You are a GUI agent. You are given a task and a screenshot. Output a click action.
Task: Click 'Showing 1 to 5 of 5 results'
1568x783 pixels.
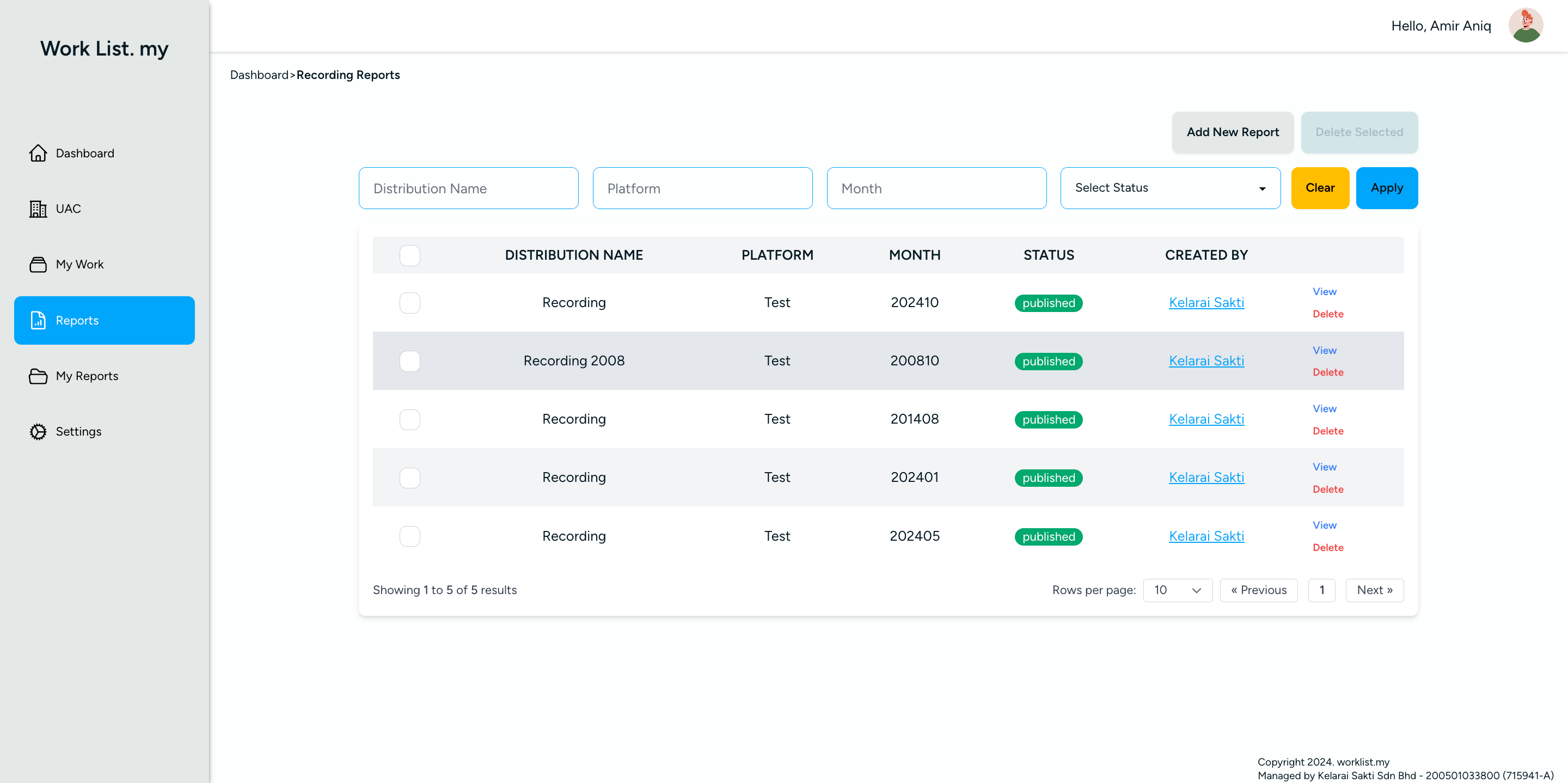pyautogui.click(x=444, y=590)
